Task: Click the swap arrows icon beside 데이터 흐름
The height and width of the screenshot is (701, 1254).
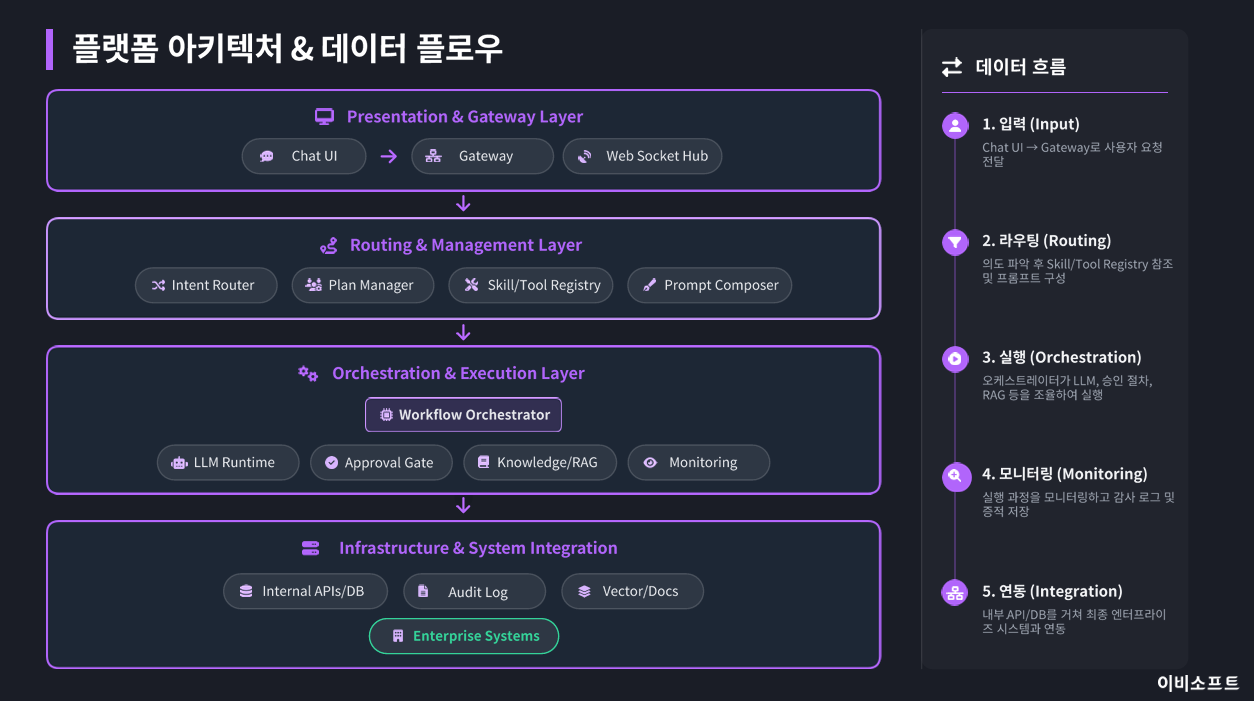Action: pos(952,67)
